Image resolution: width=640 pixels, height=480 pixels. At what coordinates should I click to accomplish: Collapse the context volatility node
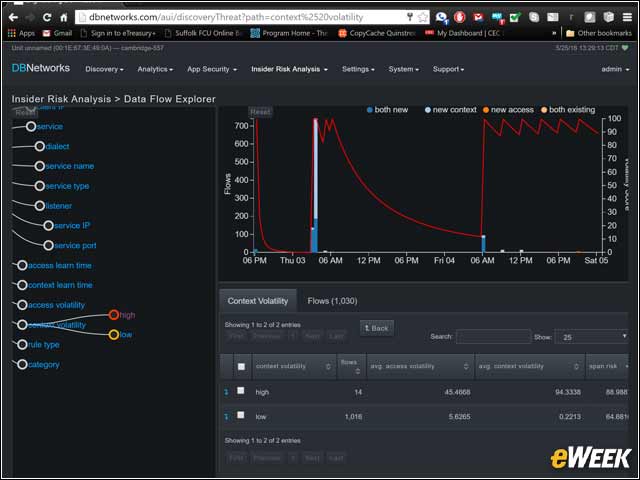point(22,325)
